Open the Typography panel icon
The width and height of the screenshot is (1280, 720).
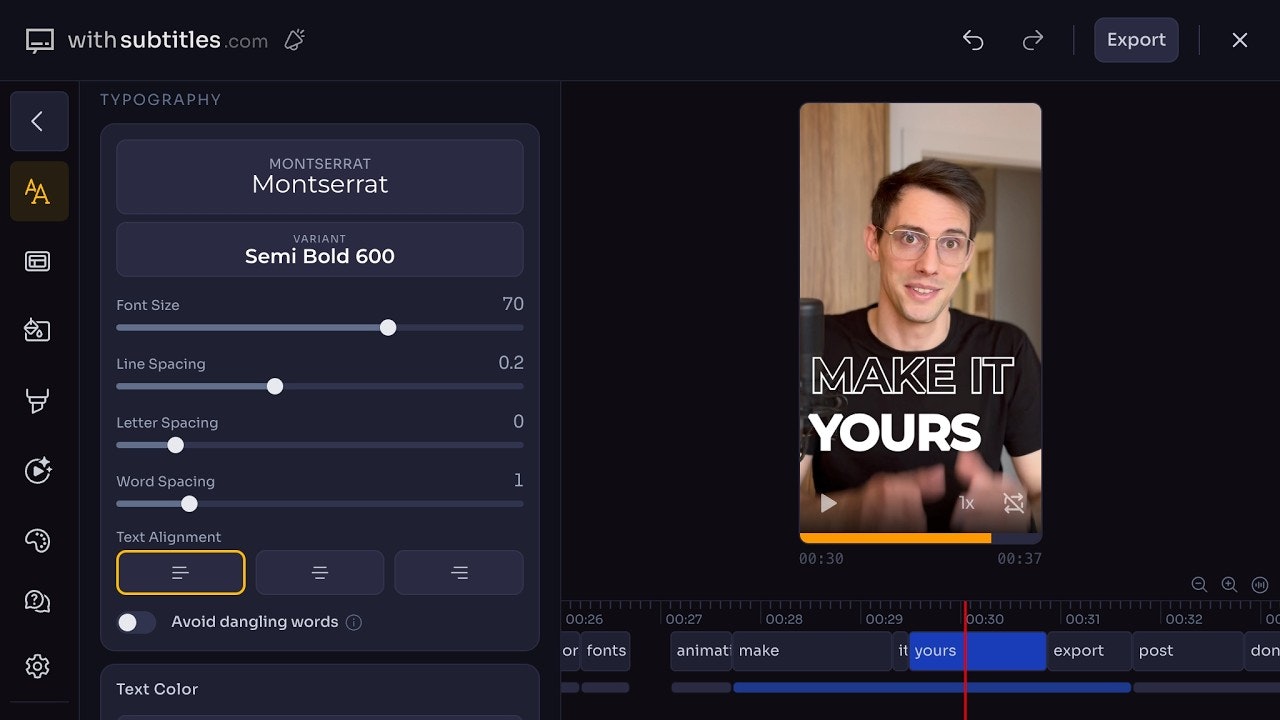click(39, 191)
